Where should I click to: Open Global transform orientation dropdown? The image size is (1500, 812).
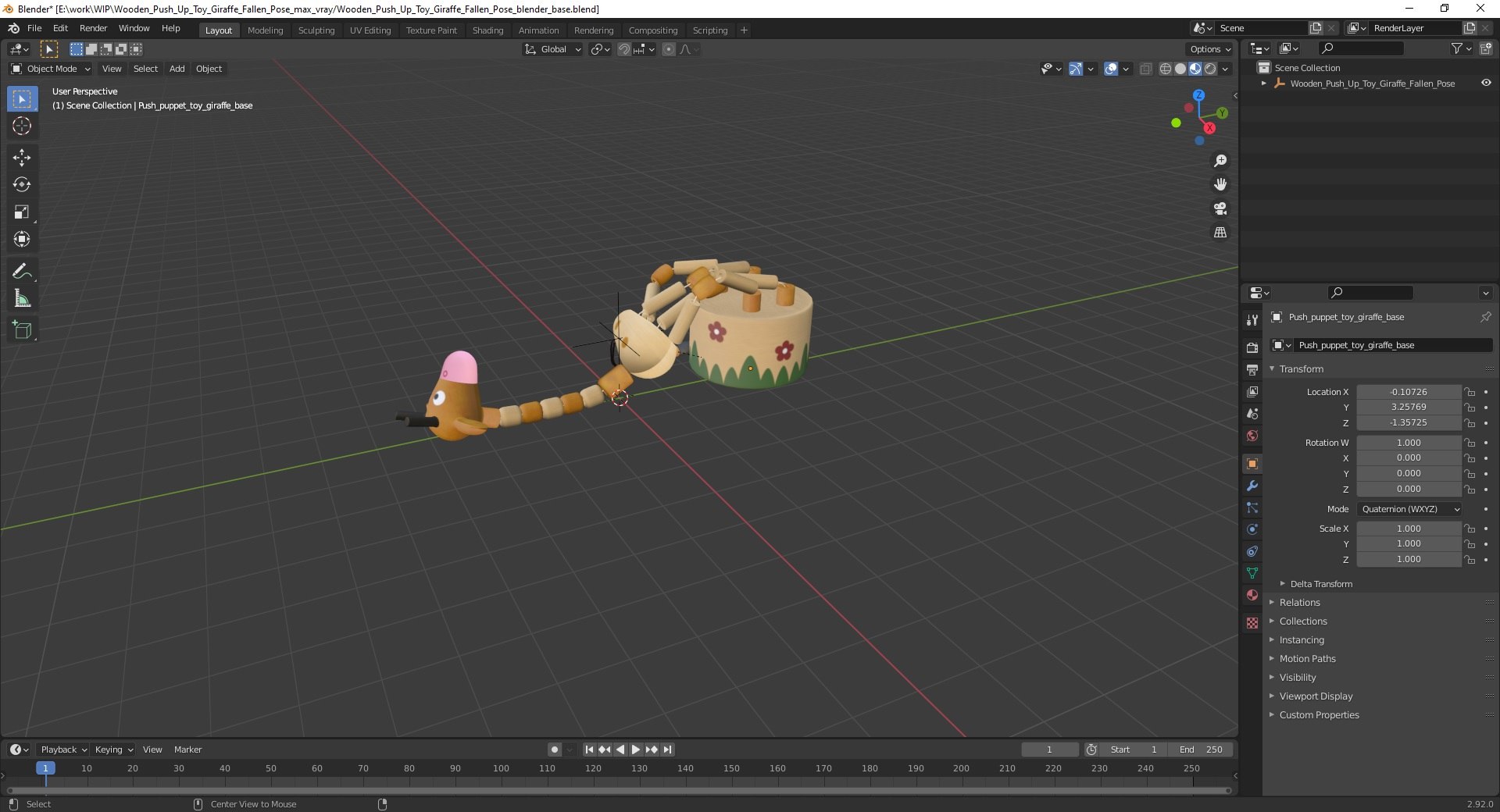click(553, 49)
